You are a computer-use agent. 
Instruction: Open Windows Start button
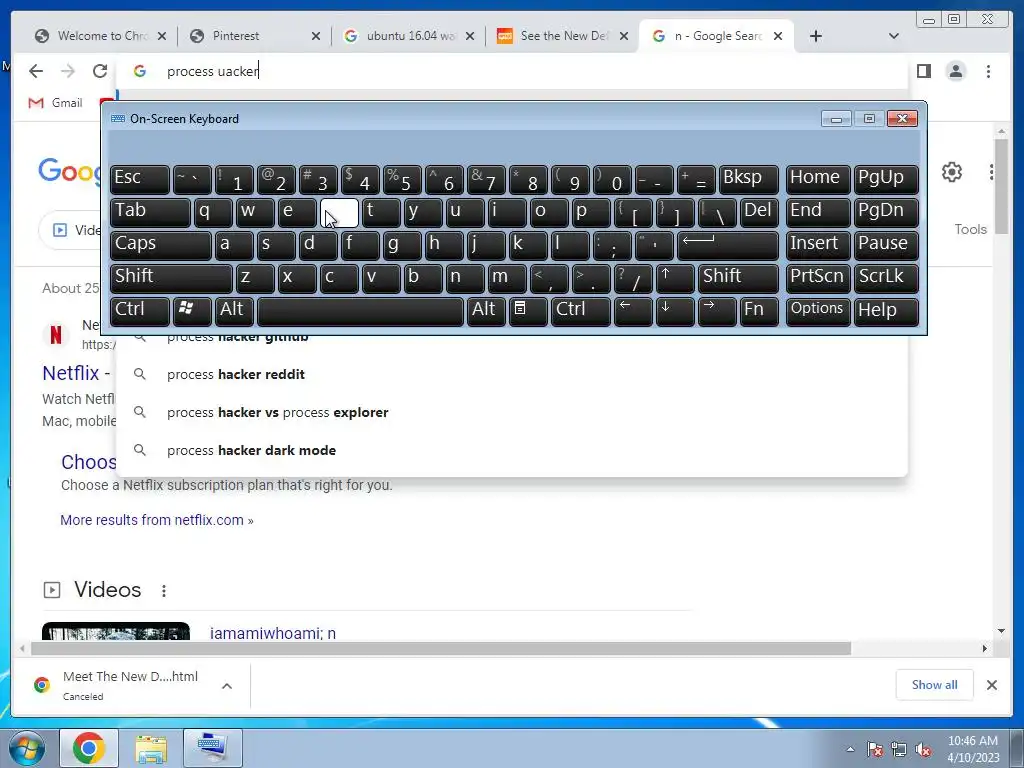coord(27,748)
